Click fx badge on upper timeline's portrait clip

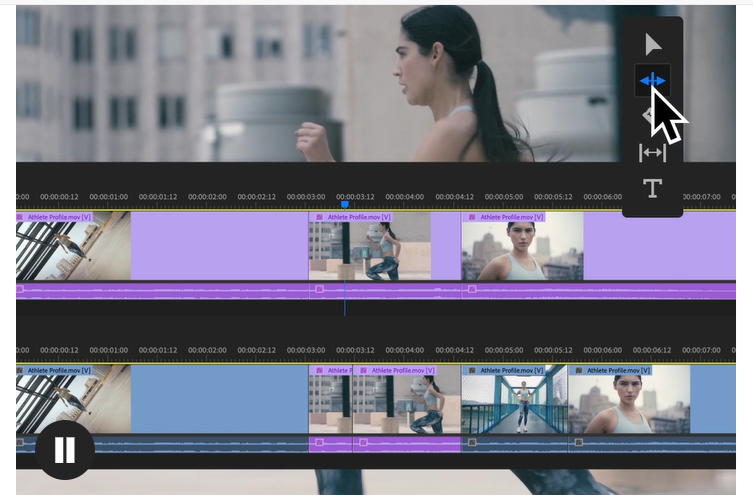point(472,217)
